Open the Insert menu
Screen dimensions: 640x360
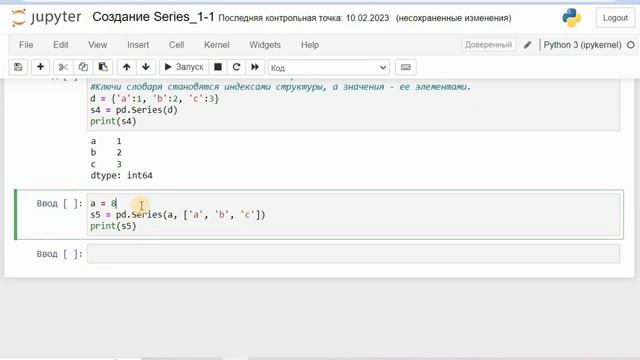[x=138, y=45]
